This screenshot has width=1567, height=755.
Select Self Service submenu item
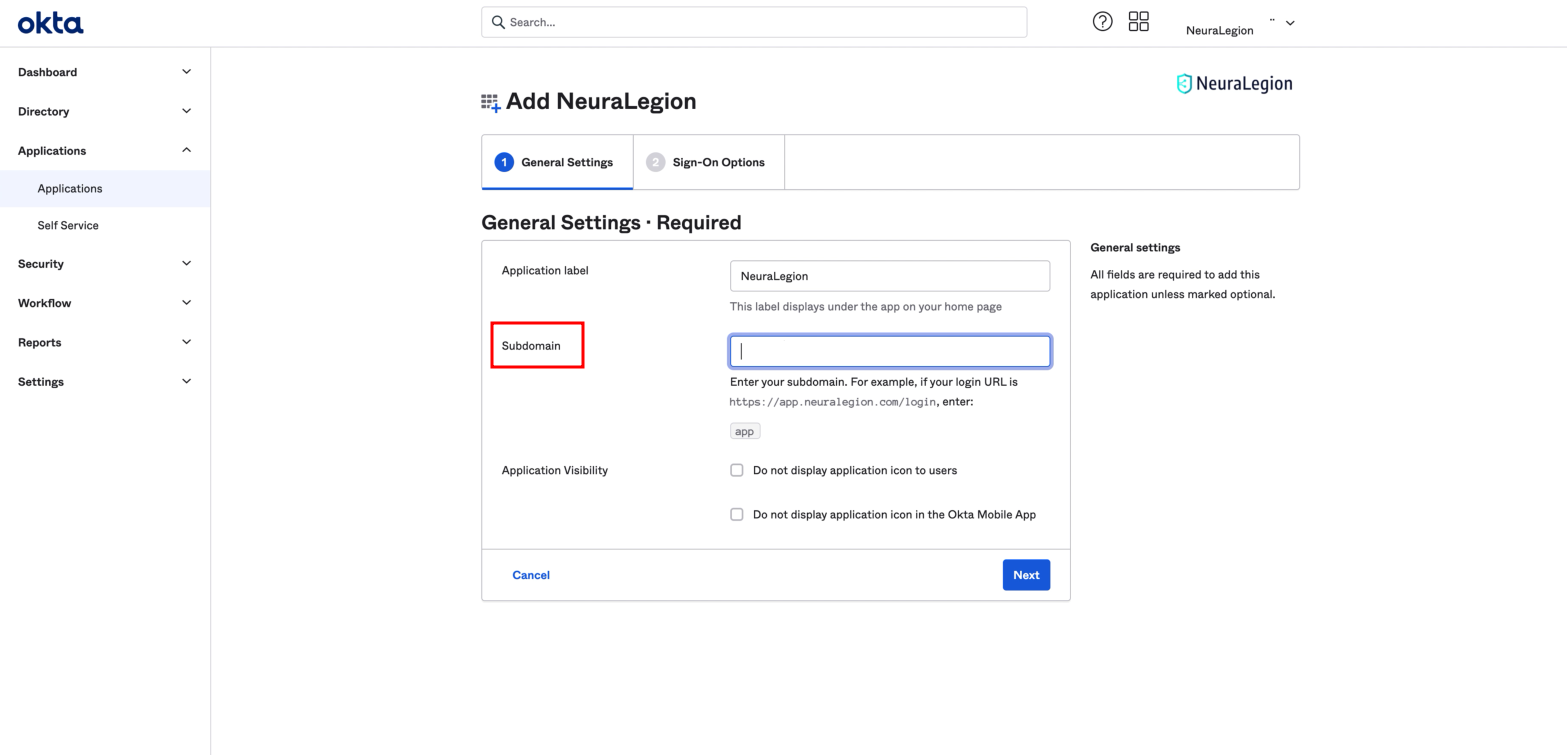tap(105, 225)
